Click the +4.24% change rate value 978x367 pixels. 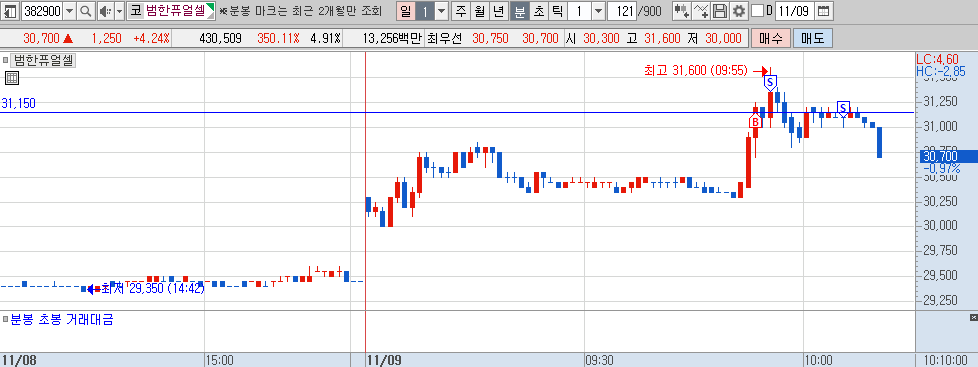tap(152, 39)
